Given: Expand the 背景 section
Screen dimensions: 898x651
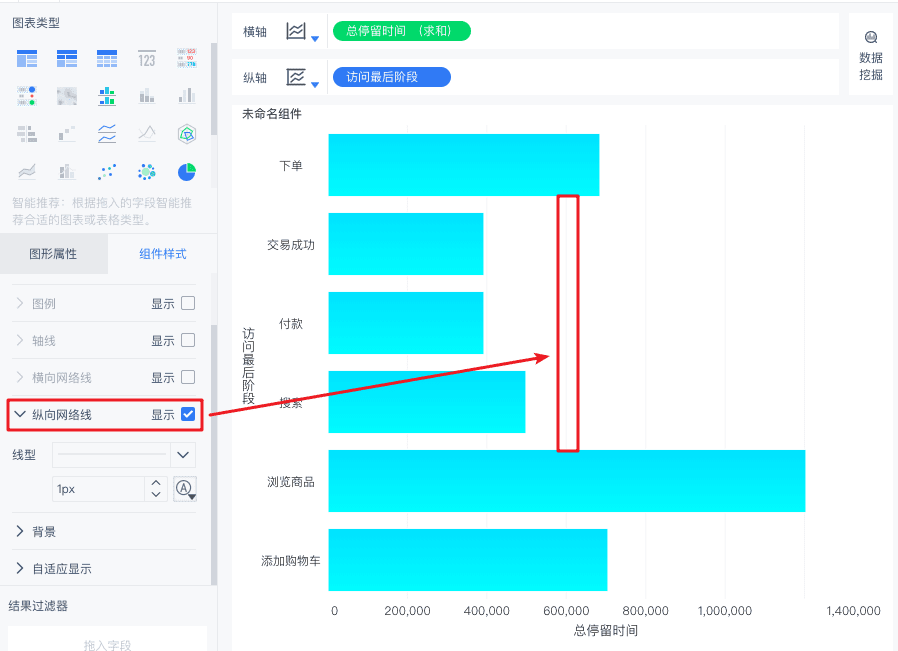Looking at the screenshot, I should (20, 531).
